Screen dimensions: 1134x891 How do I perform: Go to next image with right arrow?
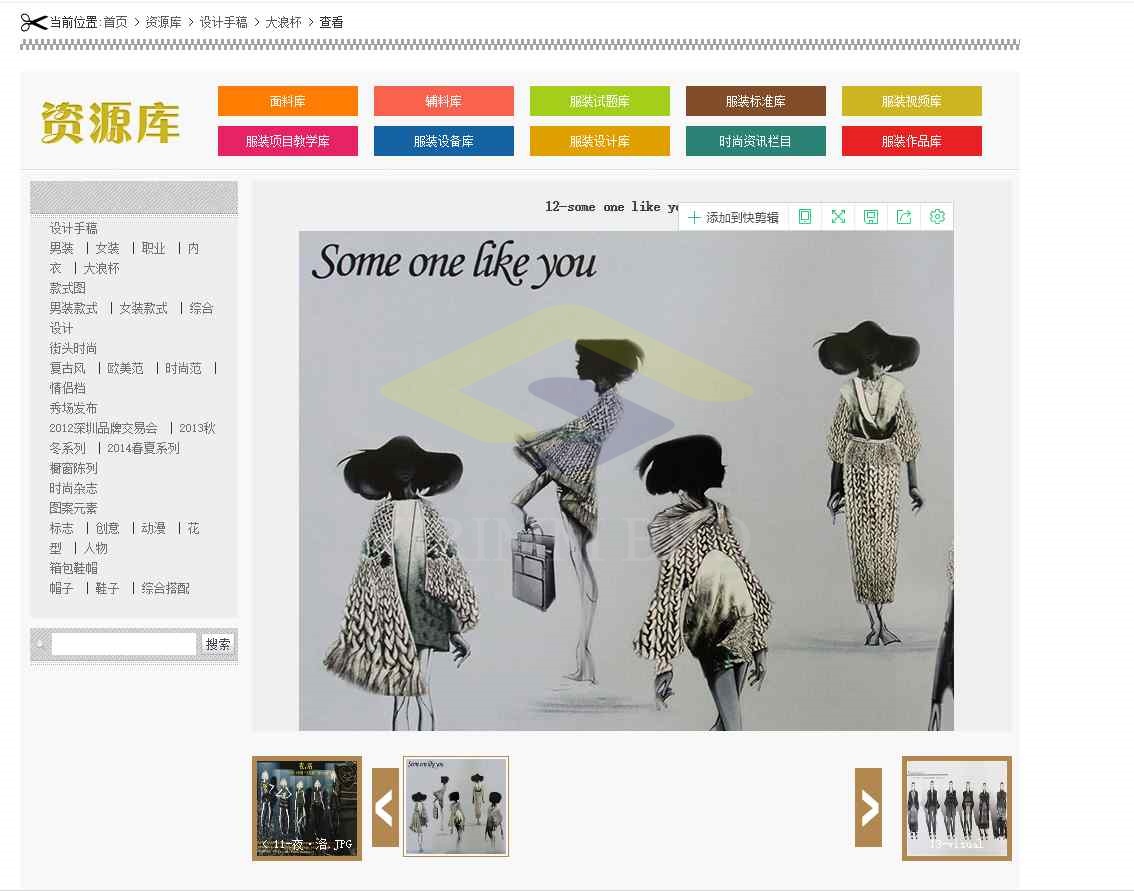click(868, 807)
